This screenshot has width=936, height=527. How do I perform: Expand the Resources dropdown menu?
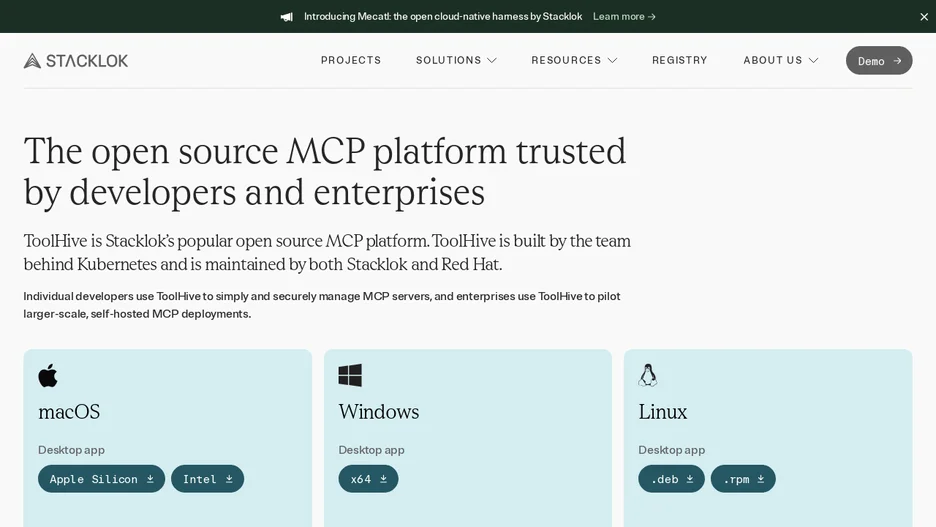coord(574,60)
